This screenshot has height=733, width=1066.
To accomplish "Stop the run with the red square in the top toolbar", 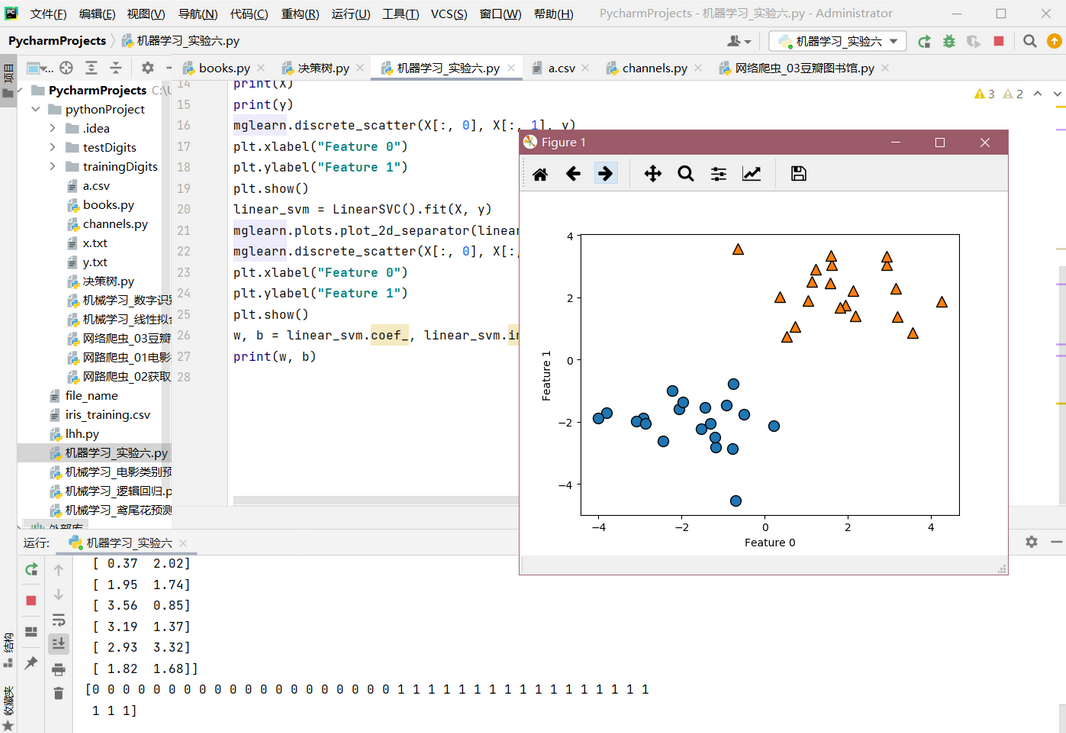I will pos(998,41).
